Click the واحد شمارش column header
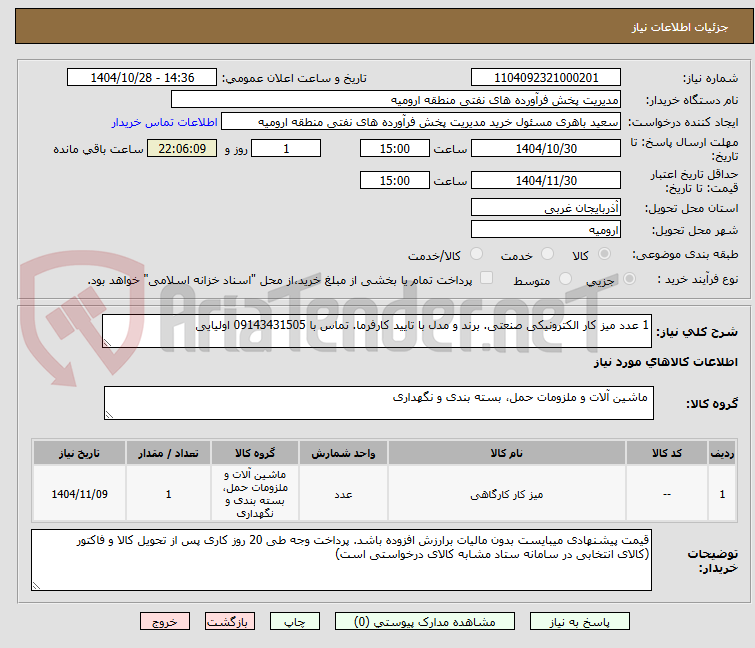The height and width of the screenshot is (648, 755). tap(343, 453)
